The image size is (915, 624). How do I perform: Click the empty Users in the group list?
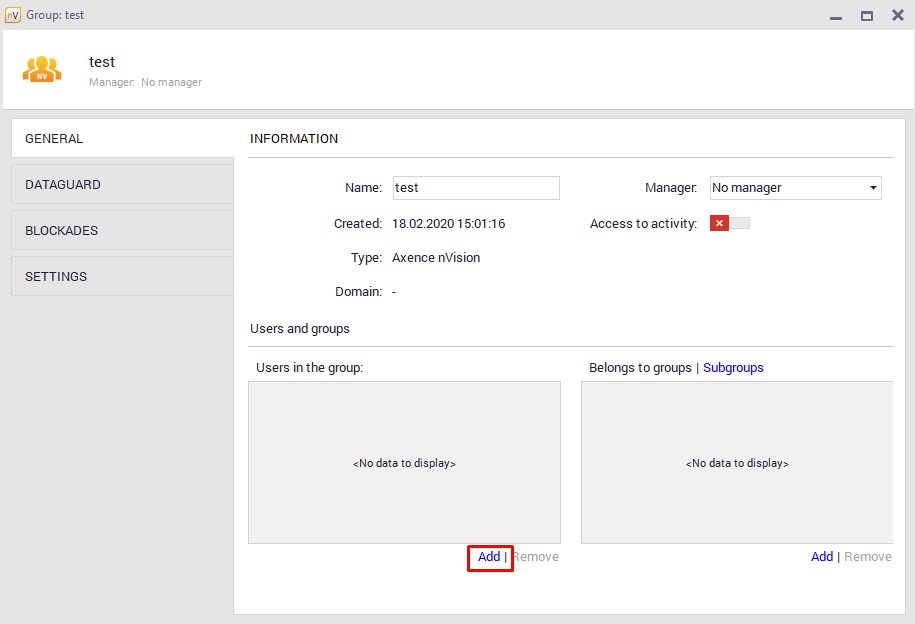tap(404, 463)
